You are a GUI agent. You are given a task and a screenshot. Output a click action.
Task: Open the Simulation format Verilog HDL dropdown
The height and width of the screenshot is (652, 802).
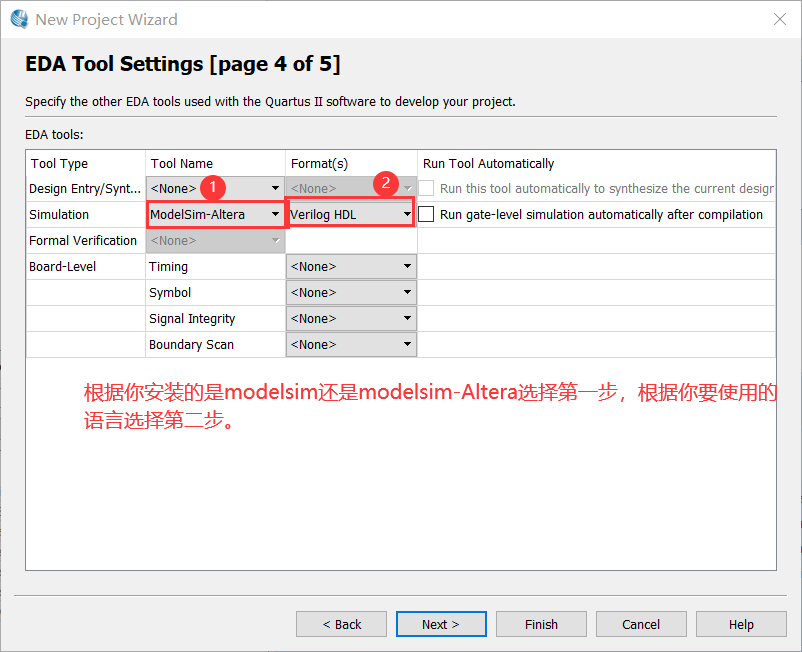(351, 214)
